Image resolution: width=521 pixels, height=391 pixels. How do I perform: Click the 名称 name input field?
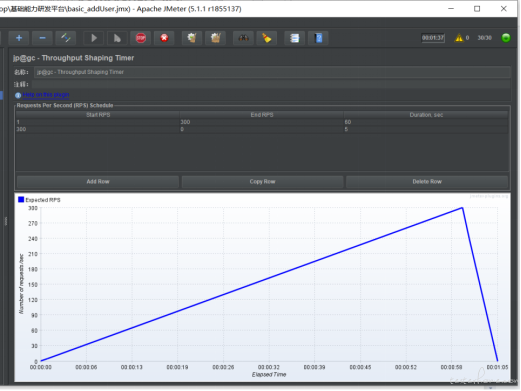tap(272, 72)
